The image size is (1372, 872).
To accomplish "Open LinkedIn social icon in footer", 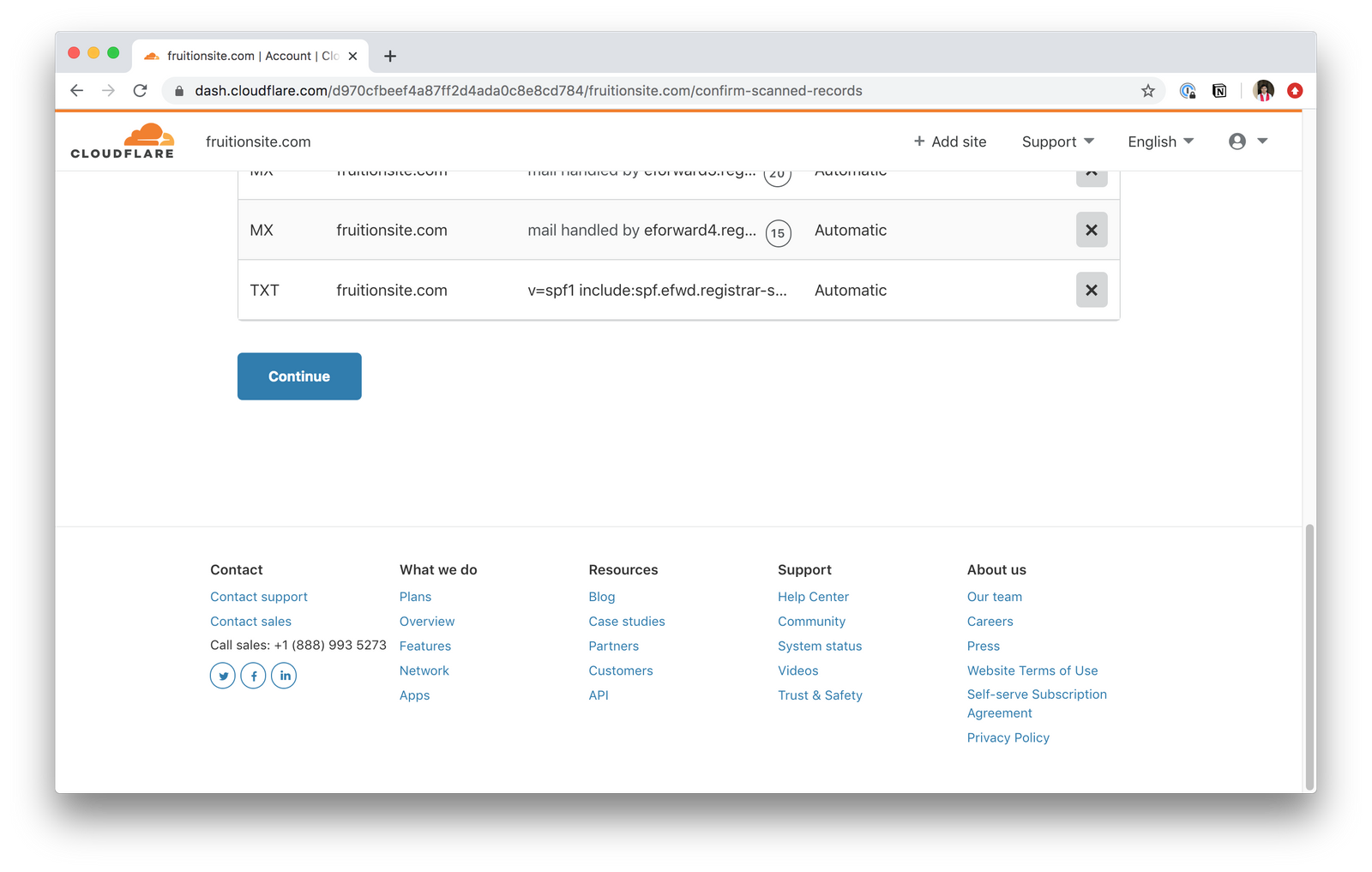I will 284,676.
